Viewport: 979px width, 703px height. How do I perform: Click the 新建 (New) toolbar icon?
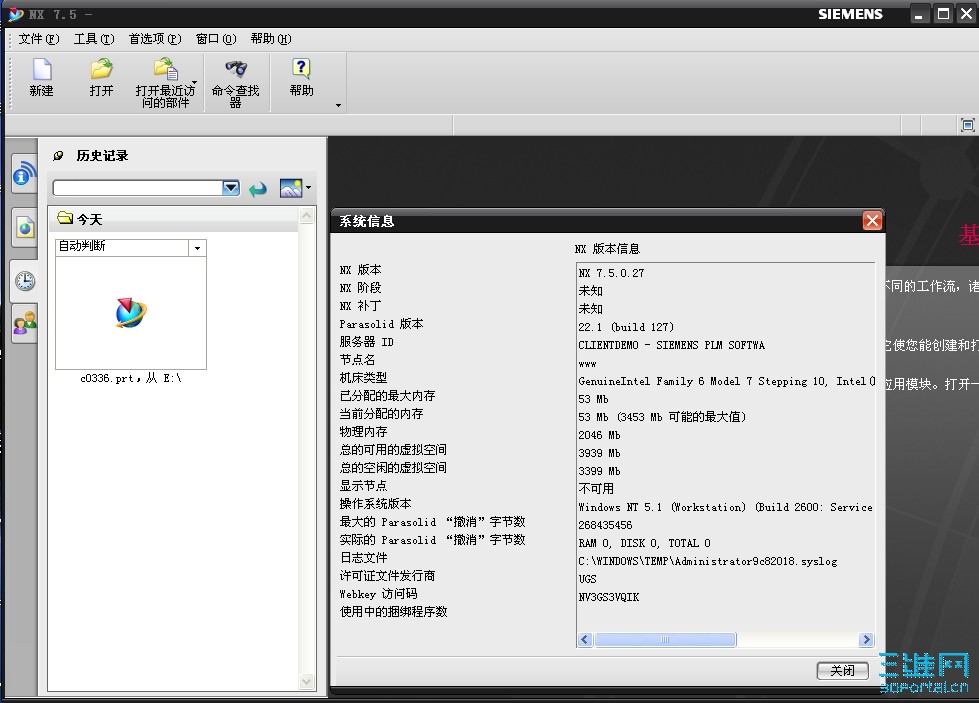point(41,69)
